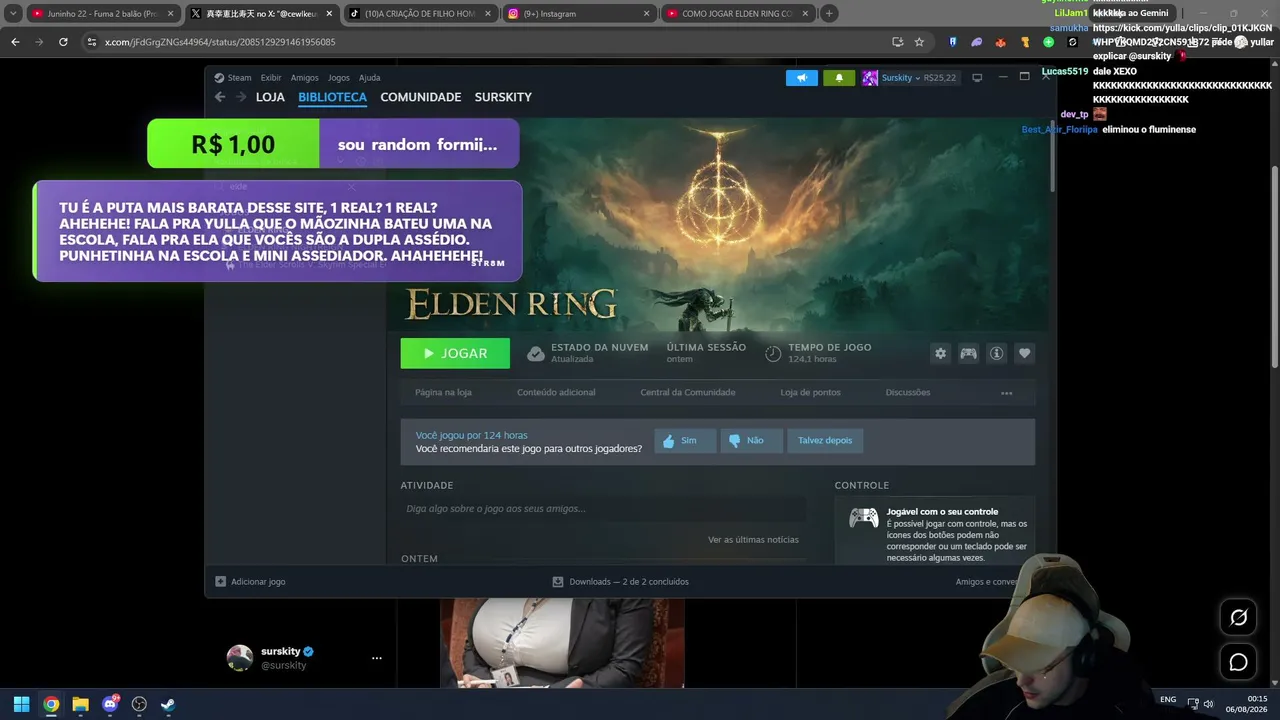
Task: Expand more game links ellipsis
Action: click(1007, 393)
